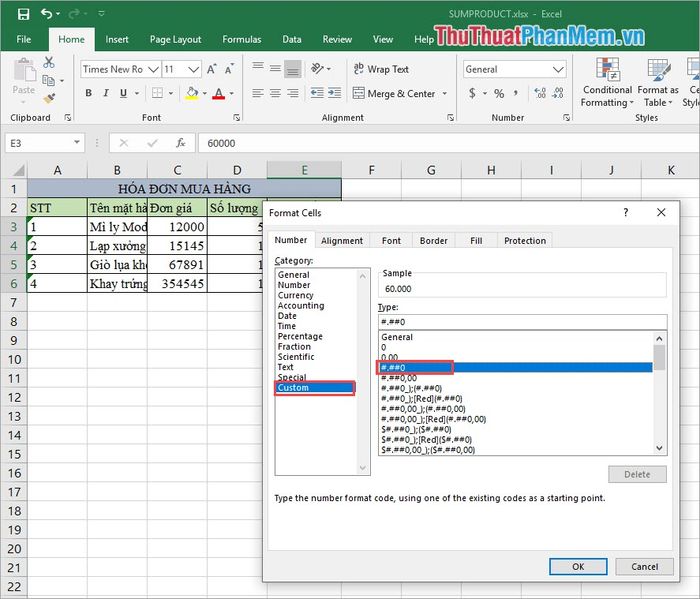Increase decimal places

[x=540, y=93]
